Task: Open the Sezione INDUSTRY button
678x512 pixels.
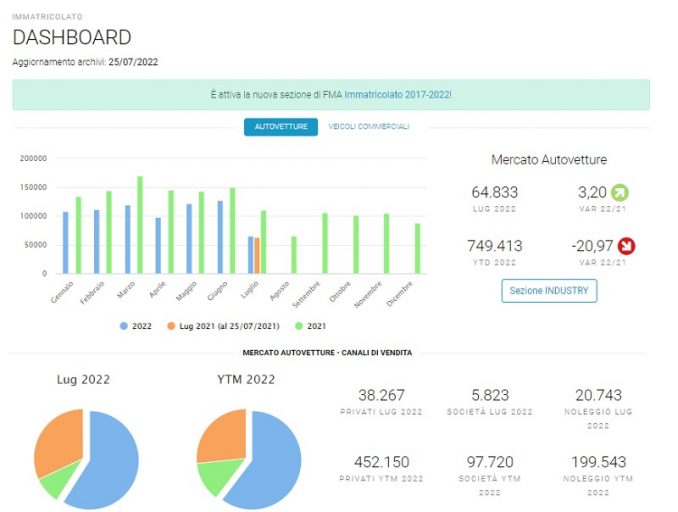Action: coord(549,291)
